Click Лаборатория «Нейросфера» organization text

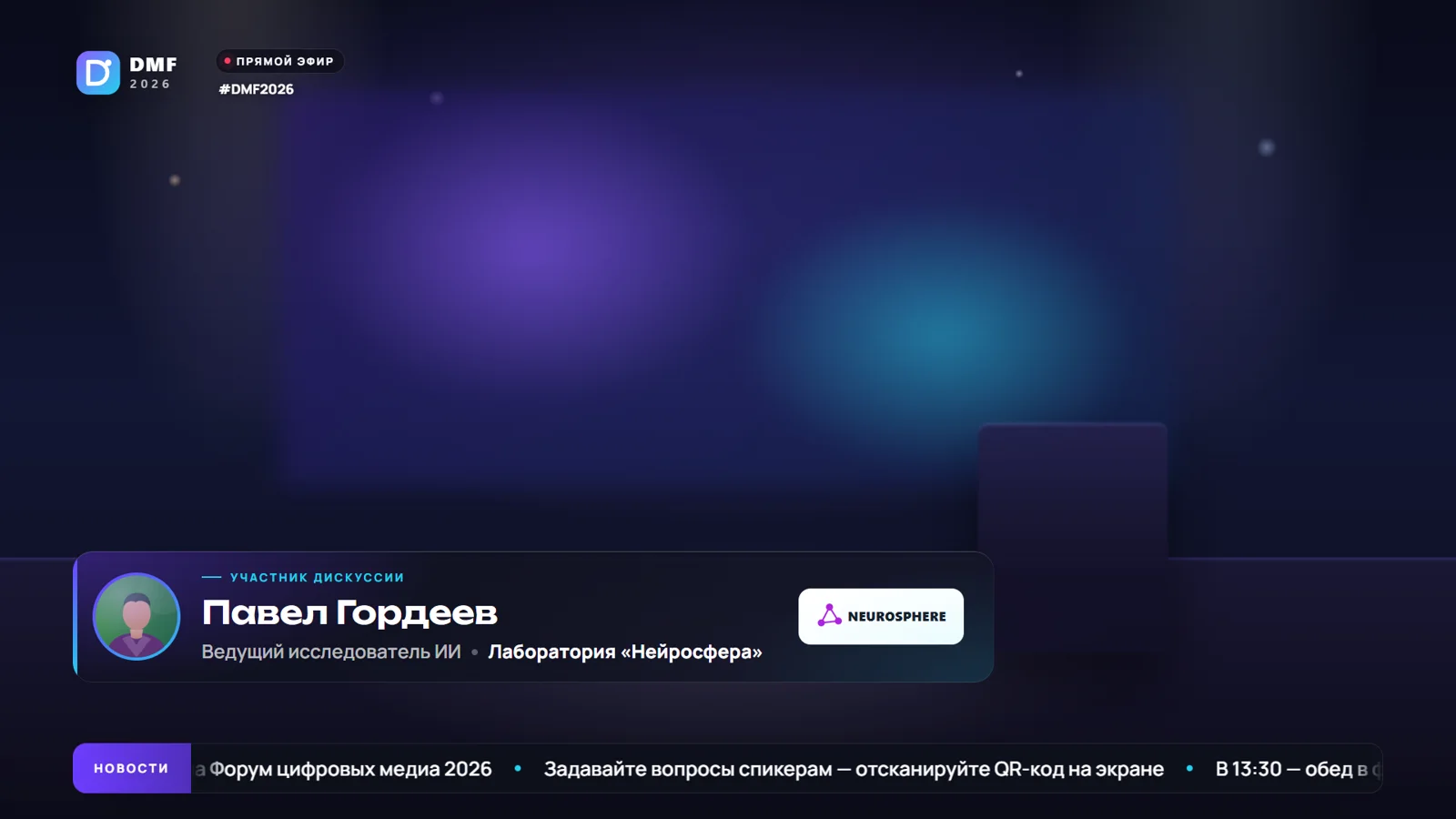coord(625,652)
